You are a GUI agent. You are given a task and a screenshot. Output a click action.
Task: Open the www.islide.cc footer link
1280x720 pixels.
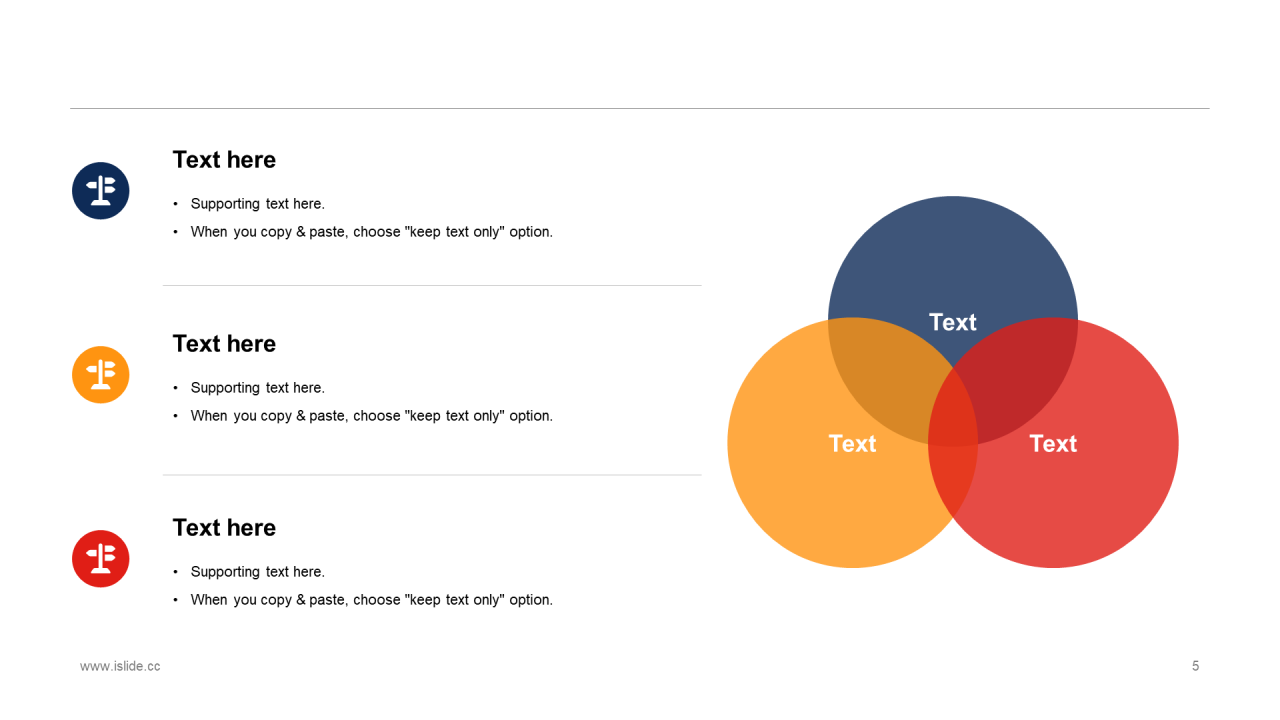click(120, 666)
